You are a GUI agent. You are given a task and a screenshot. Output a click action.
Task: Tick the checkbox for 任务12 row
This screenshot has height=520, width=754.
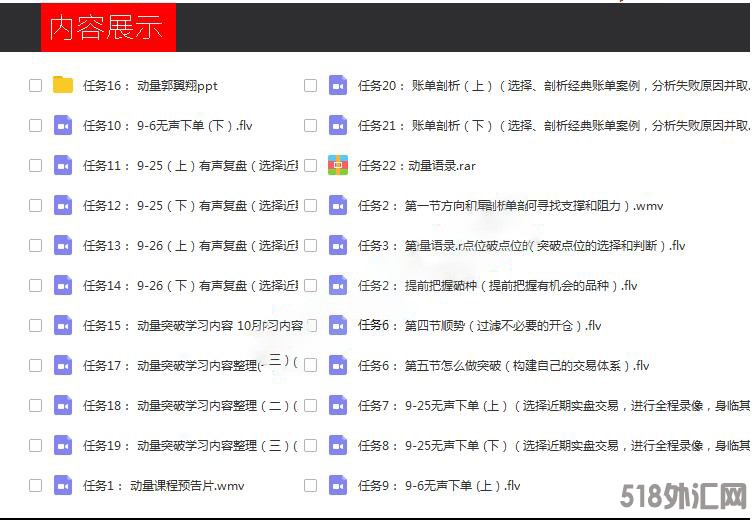[x=35, y=205]
